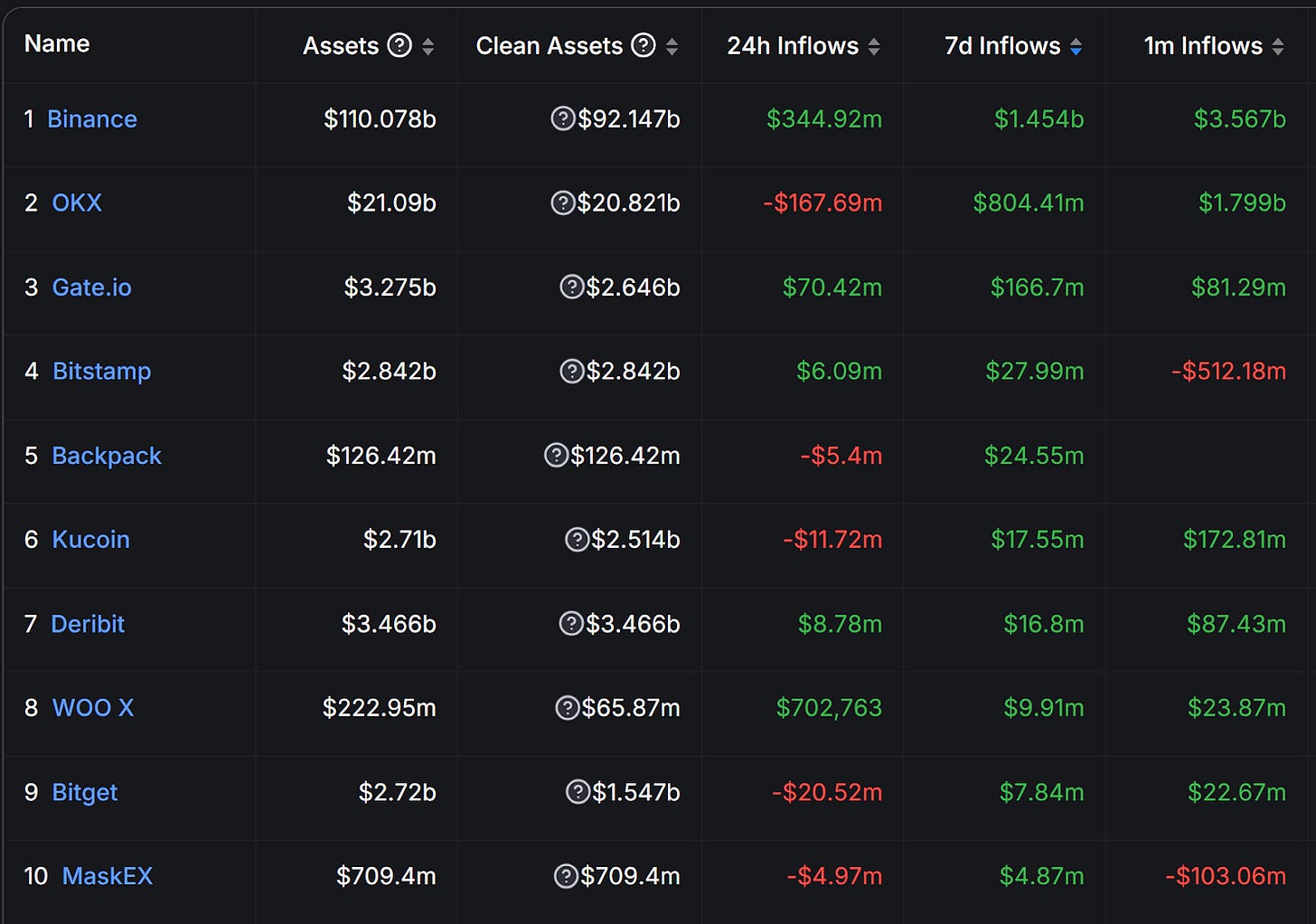
Task: Click the info icon next to OKX $20.821b
Action: [x=563, y=203]
